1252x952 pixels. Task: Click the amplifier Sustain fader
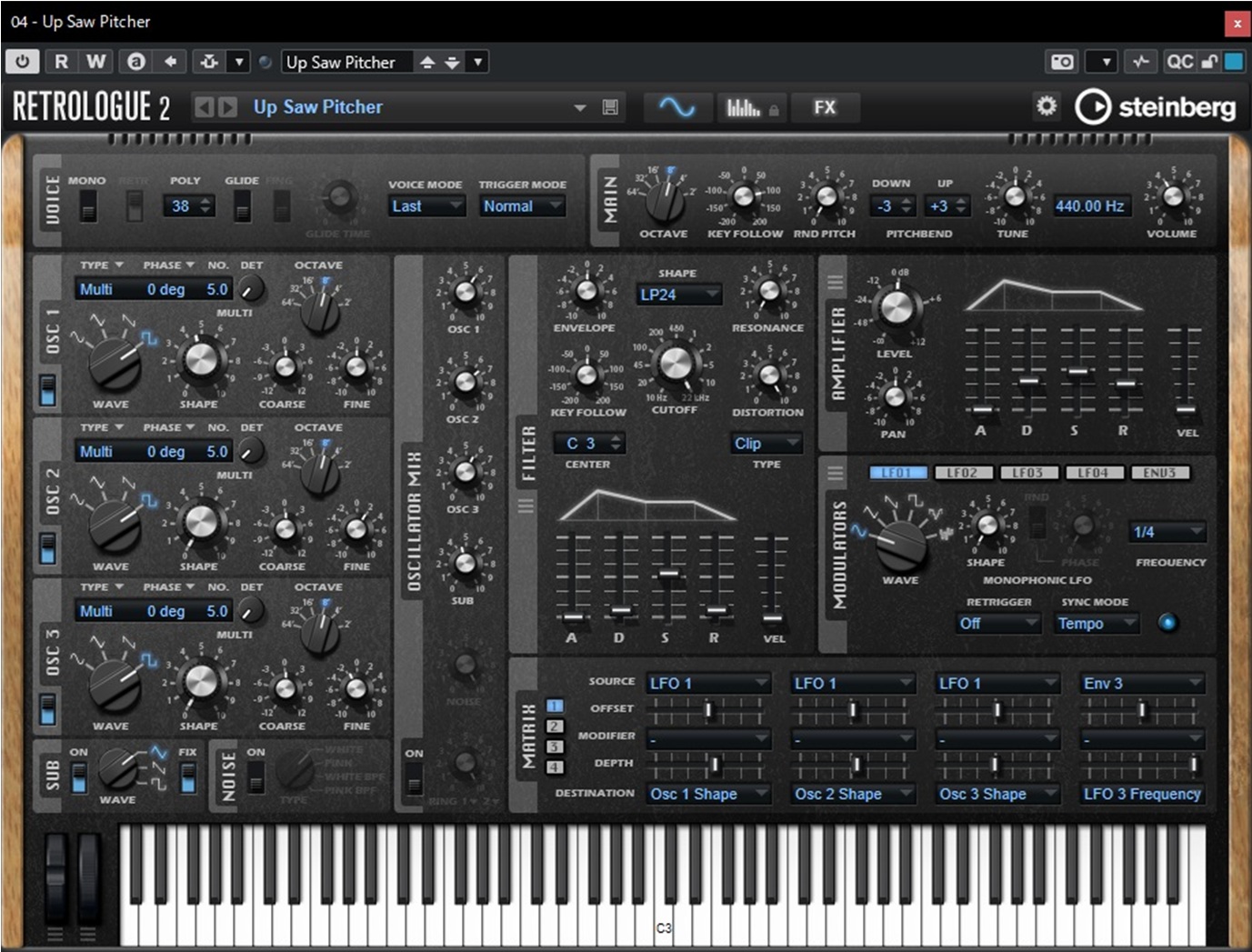coord(1077,371)
